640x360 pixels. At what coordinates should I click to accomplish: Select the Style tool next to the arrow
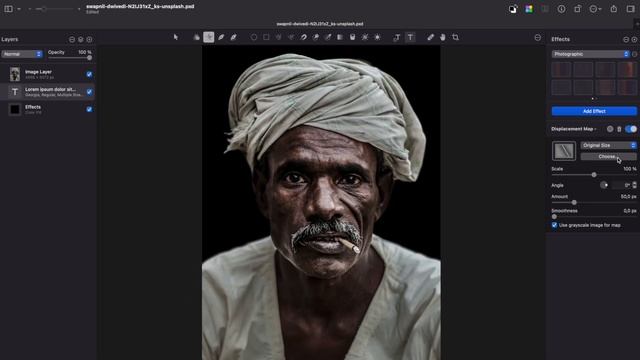[197, 37]
